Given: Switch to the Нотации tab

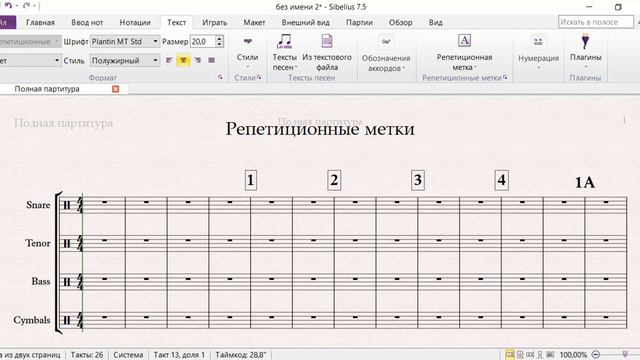Looking at the screenshot, I should 135,22.
